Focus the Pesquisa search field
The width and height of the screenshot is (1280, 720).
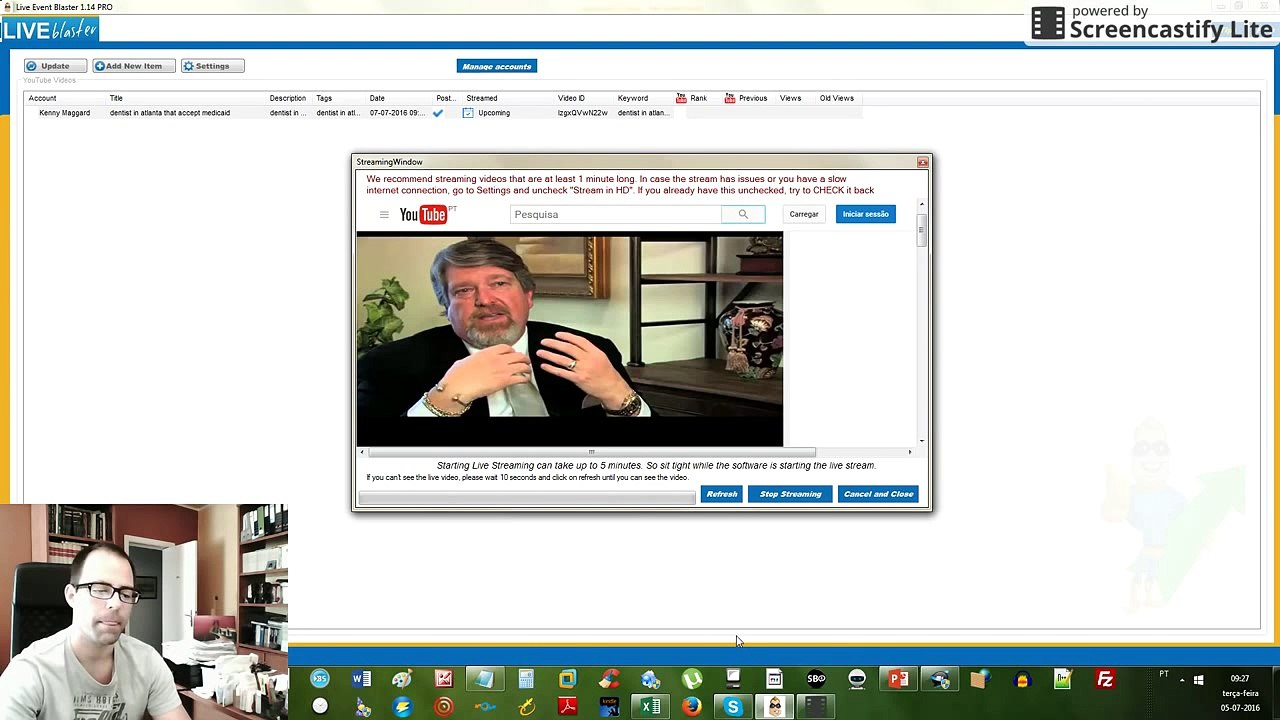[x=616, y=214]
